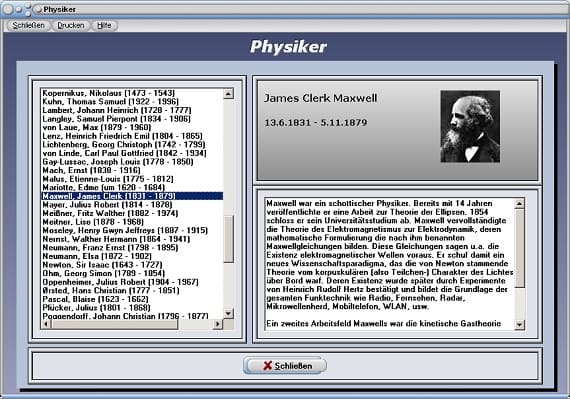View the James Clerk Maxwell portrait photo
This screenshot has height=399, width=570.
(470, 126)
